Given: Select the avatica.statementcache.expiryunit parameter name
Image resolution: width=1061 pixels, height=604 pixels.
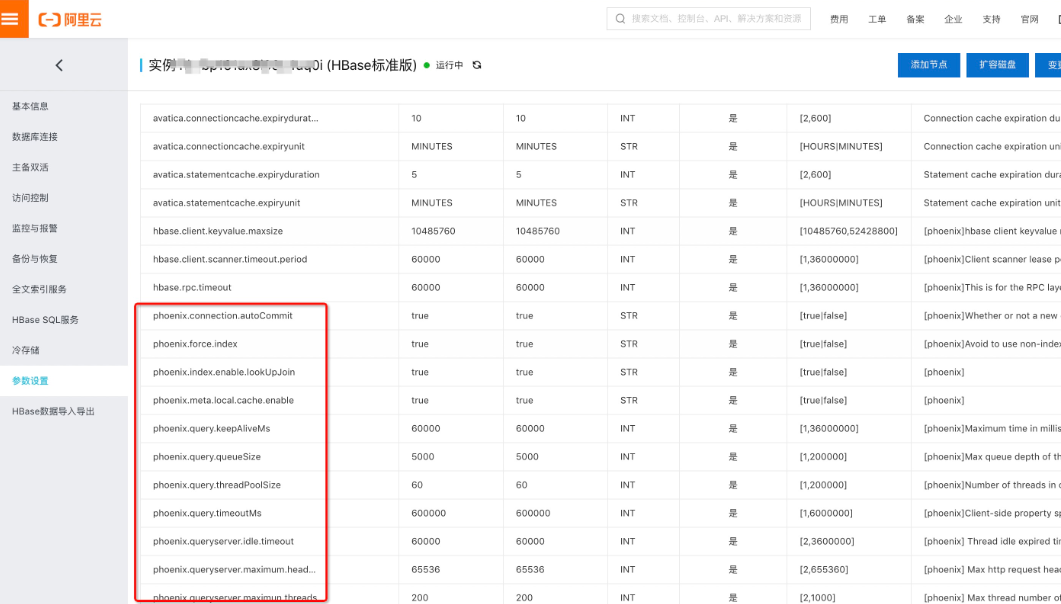Looking at the screenshot, I should (227, 203).
